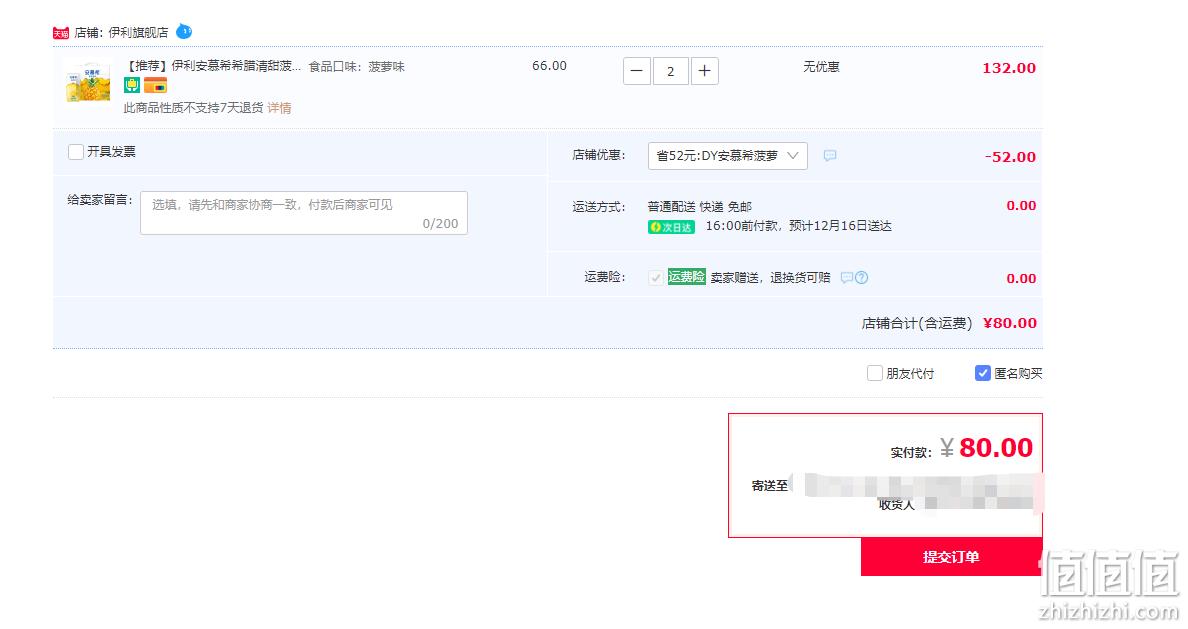Click the 卖家赠送，退换货可赔 text

click(x=771, y=277)
